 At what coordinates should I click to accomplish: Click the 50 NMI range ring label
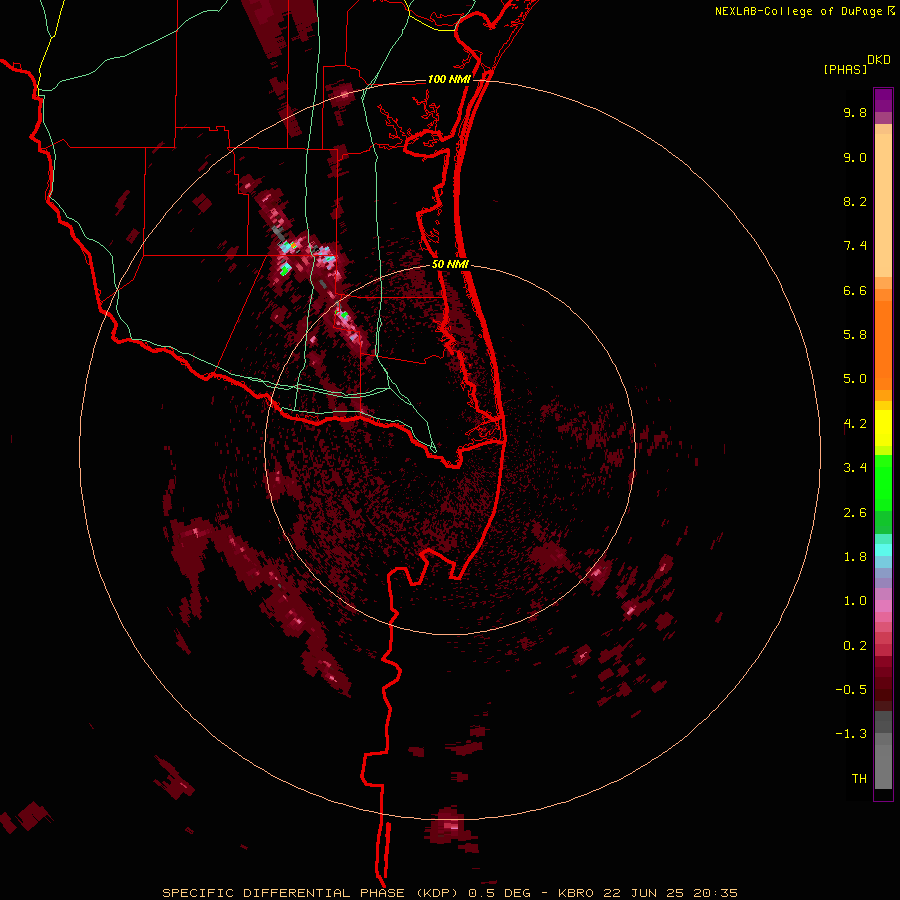(x=450, y=265)
